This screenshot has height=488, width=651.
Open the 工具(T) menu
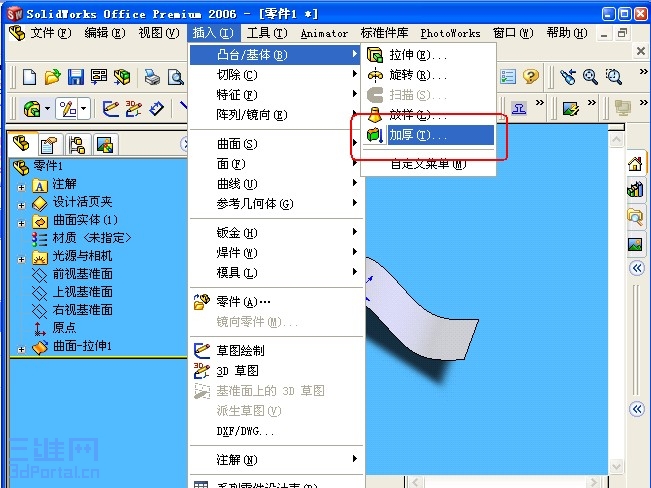pos(267,33)
